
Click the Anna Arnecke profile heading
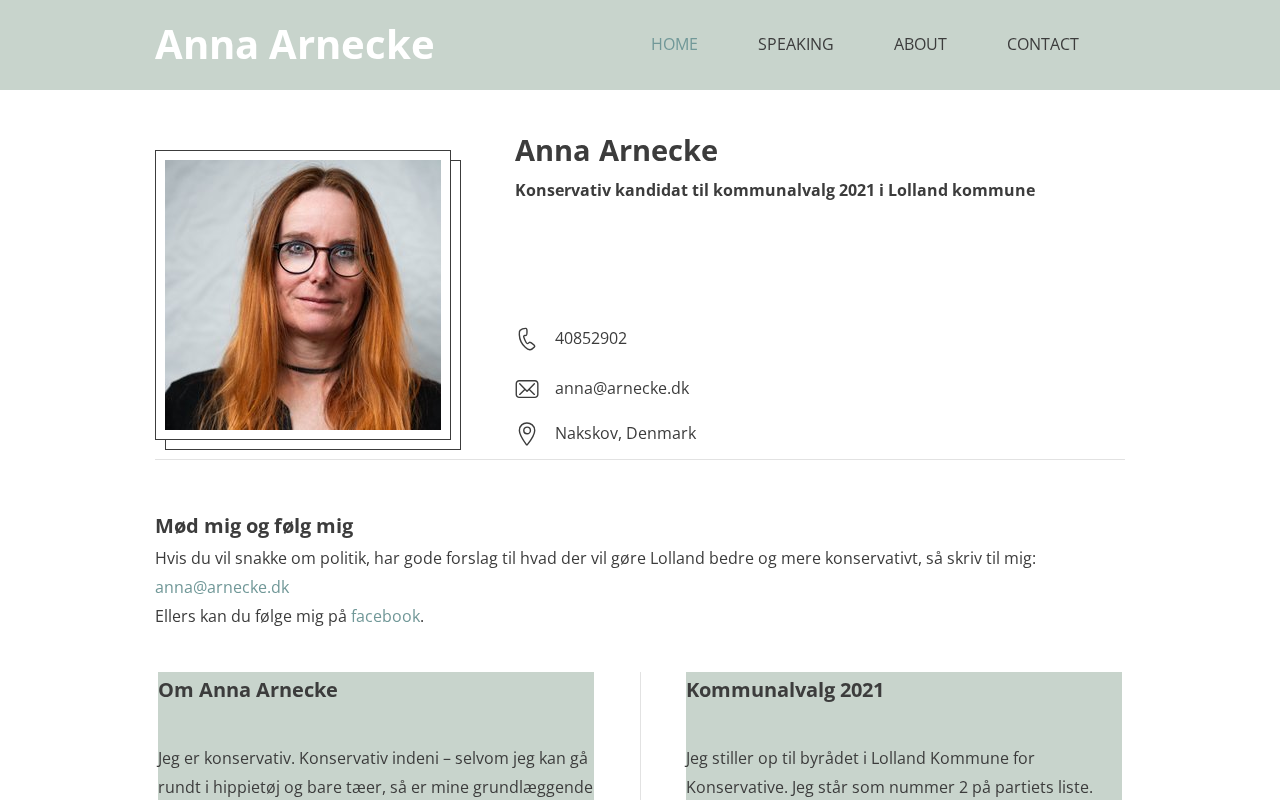(x=616, y=150)
